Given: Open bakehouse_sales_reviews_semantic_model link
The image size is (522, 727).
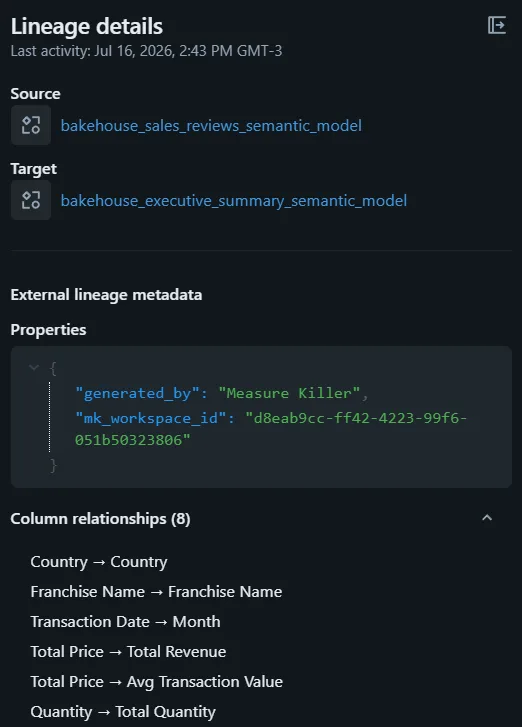Looking at the screenshot, I should click(x=211, y=126).
